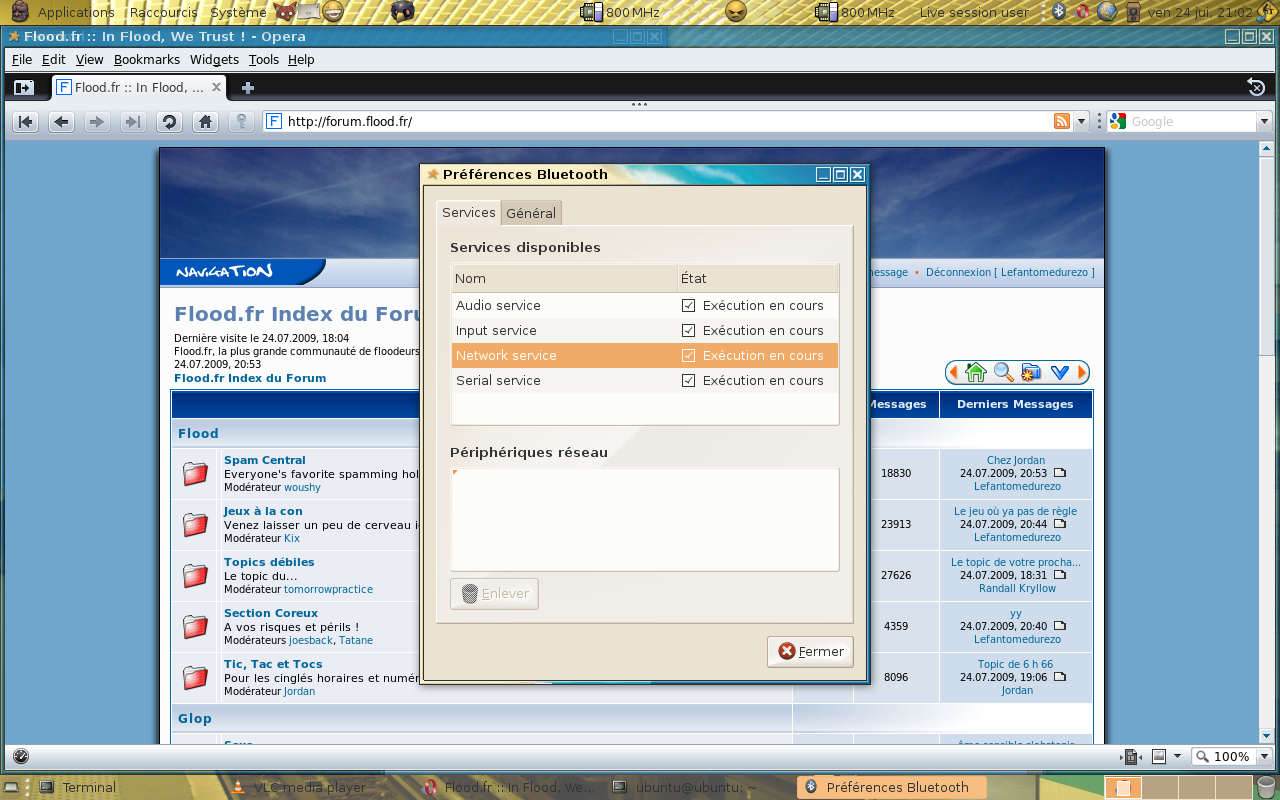Click the orange RSS feed icon

tap(1062, 121)
